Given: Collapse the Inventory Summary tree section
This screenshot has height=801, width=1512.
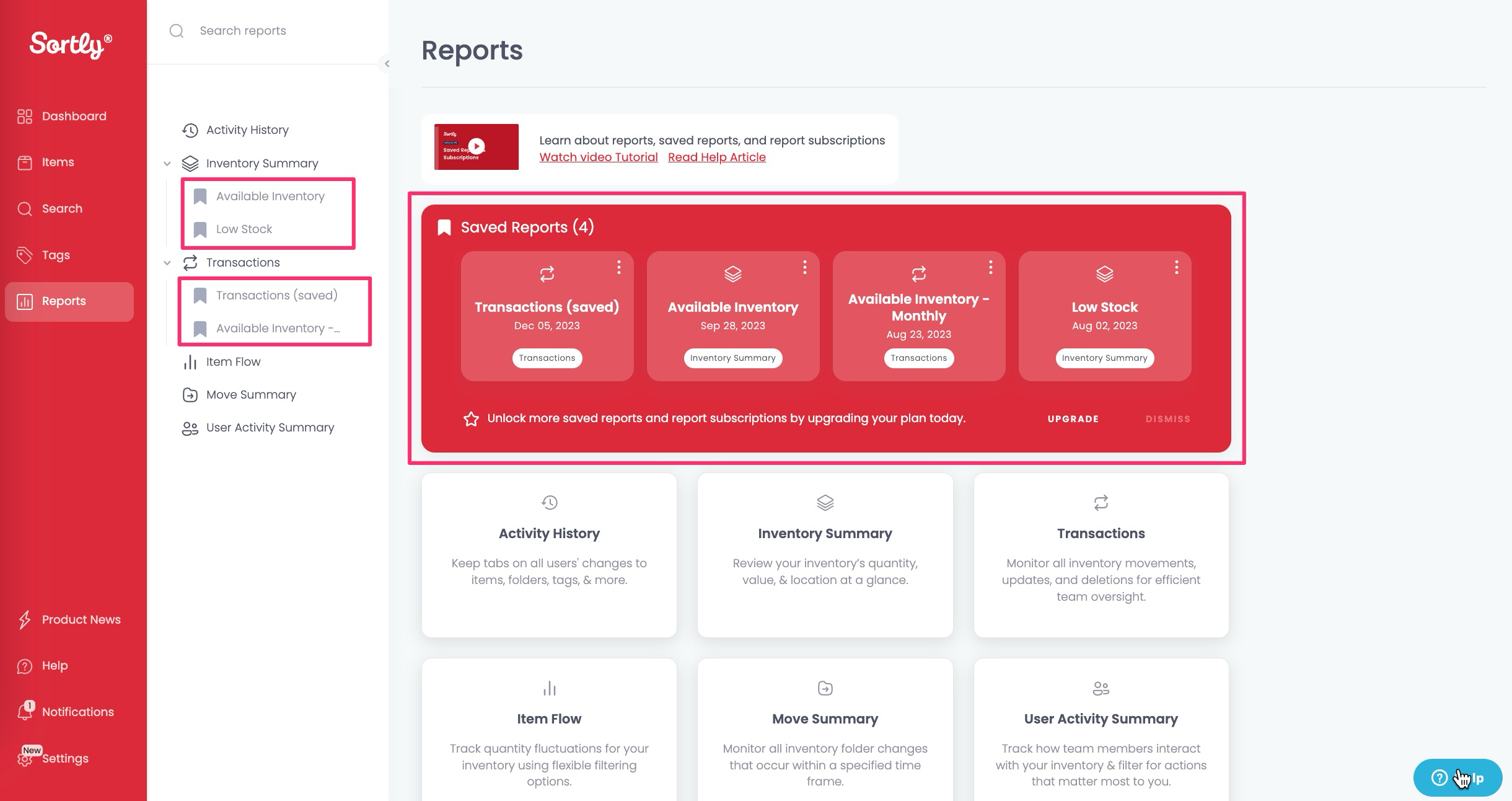Looking at the screenshot, I should tap(167, 164).
